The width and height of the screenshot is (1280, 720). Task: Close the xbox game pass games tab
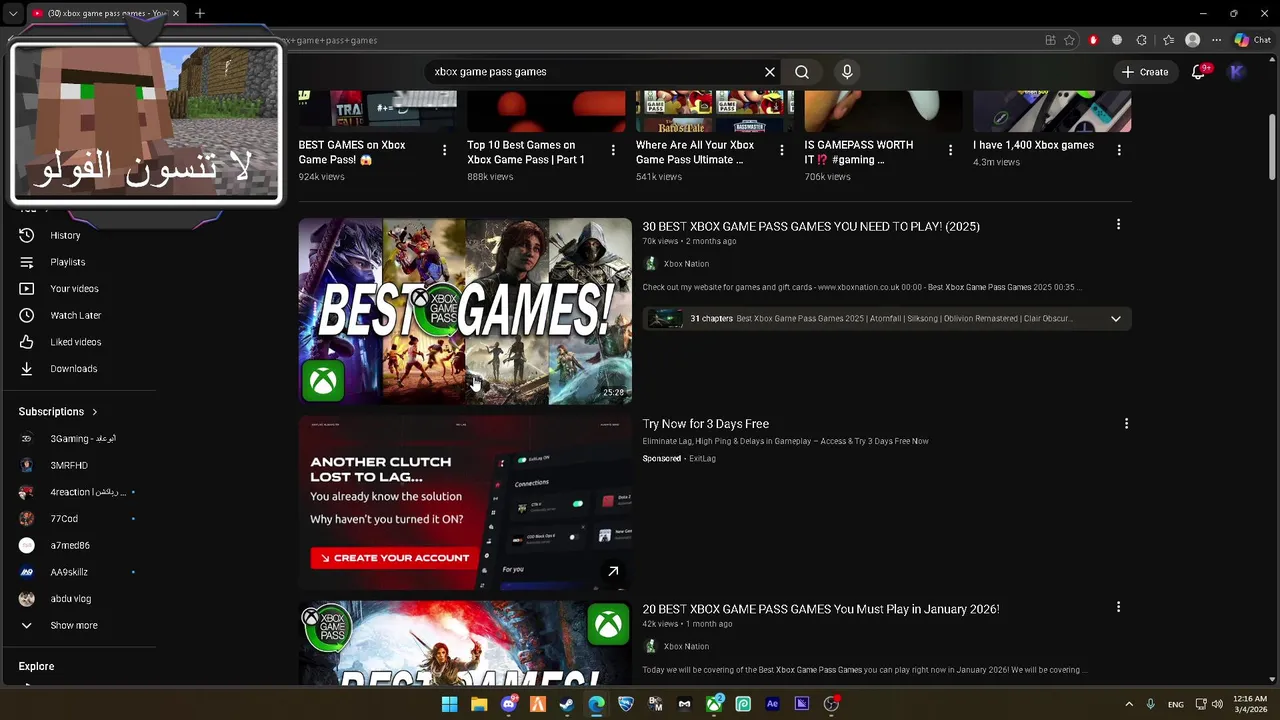[175, 13]
